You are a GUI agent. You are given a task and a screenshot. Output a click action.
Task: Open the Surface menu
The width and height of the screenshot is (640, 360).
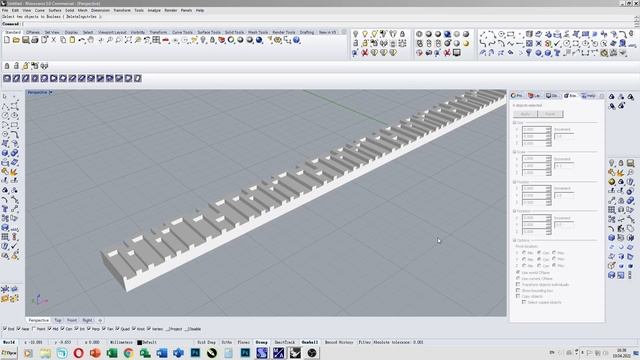point(55,10)
